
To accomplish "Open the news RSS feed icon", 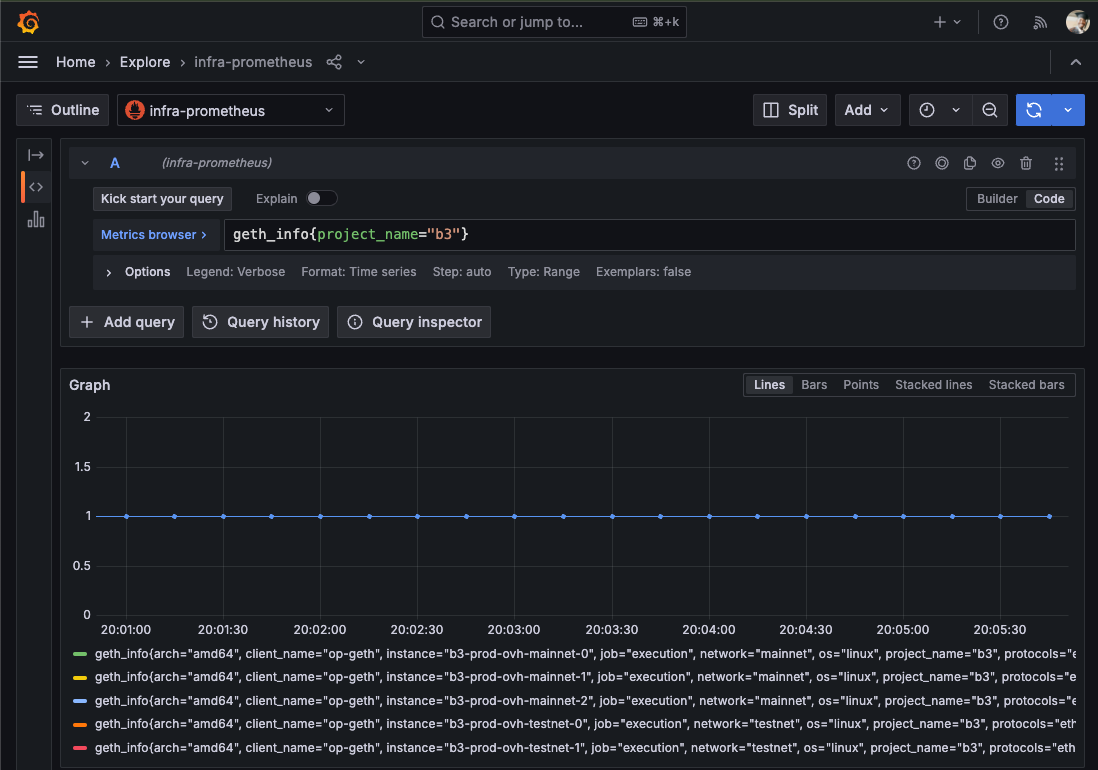I will [x=1040, y=22].
